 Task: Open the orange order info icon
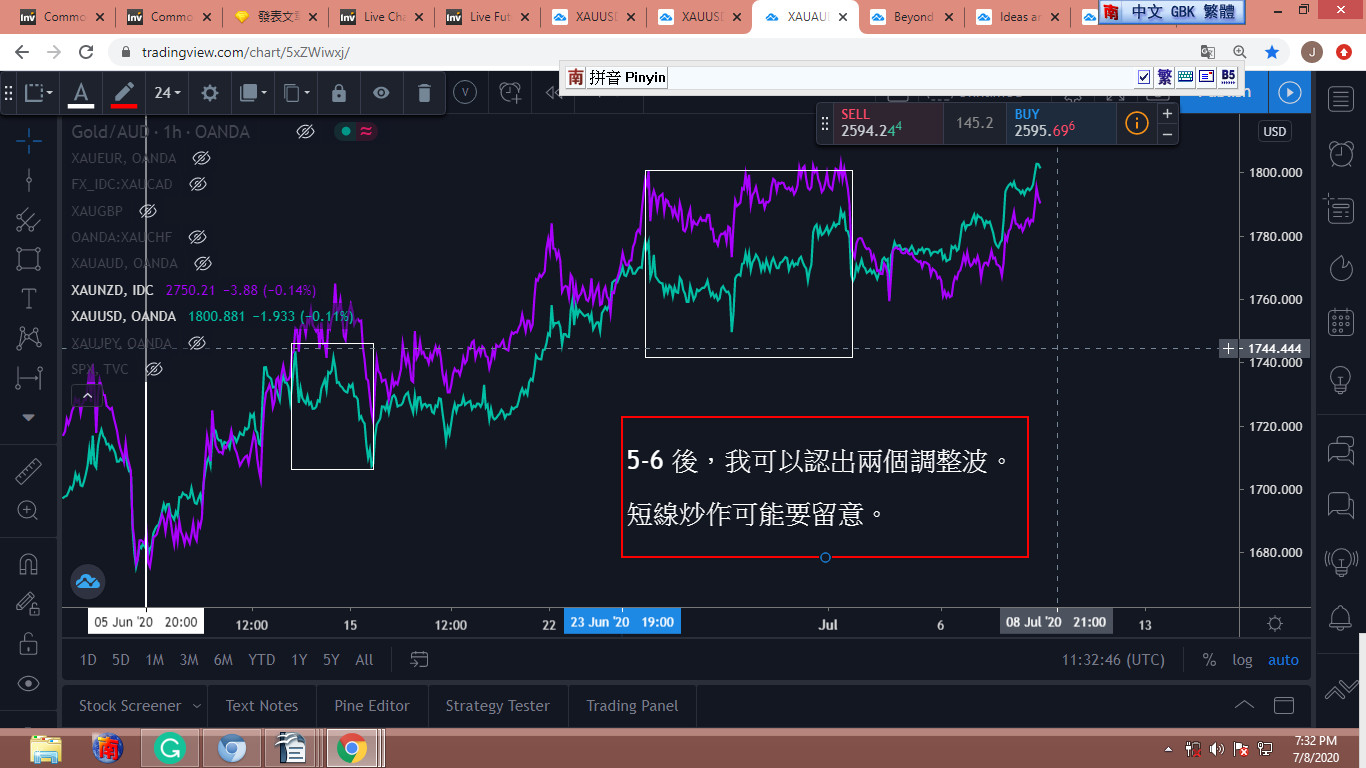(x=1136, y=123)
